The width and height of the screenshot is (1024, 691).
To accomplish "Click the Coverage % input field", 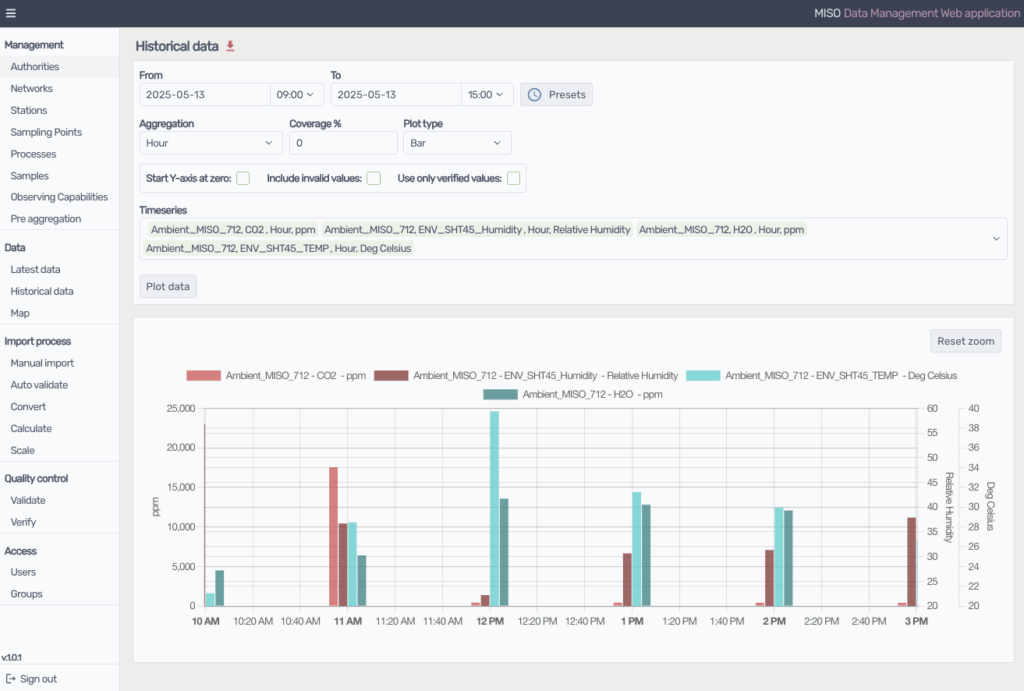I will point(342,143).
